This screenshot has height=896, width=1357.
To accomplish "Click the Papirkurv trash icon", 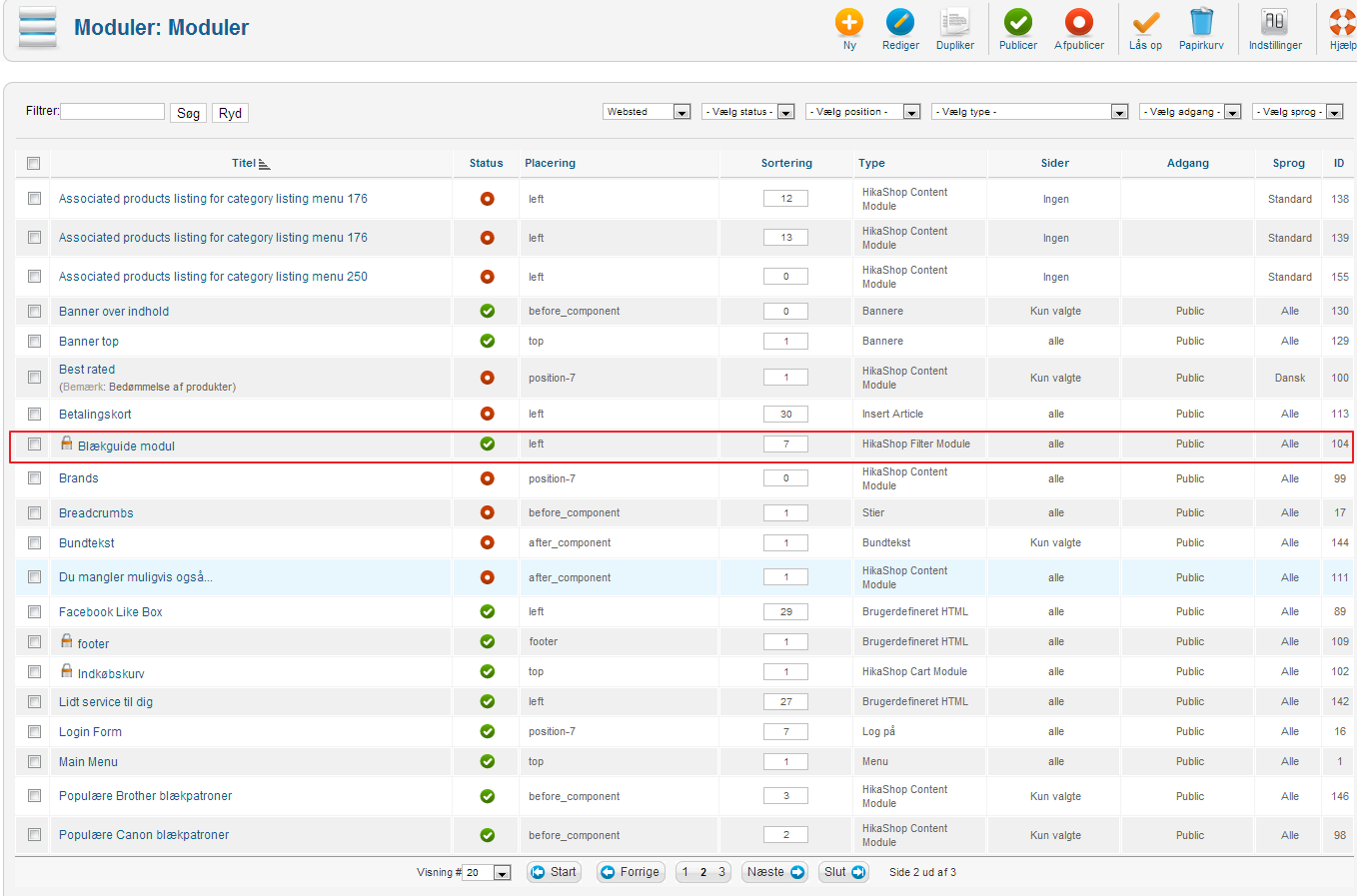I will 1200,23.
